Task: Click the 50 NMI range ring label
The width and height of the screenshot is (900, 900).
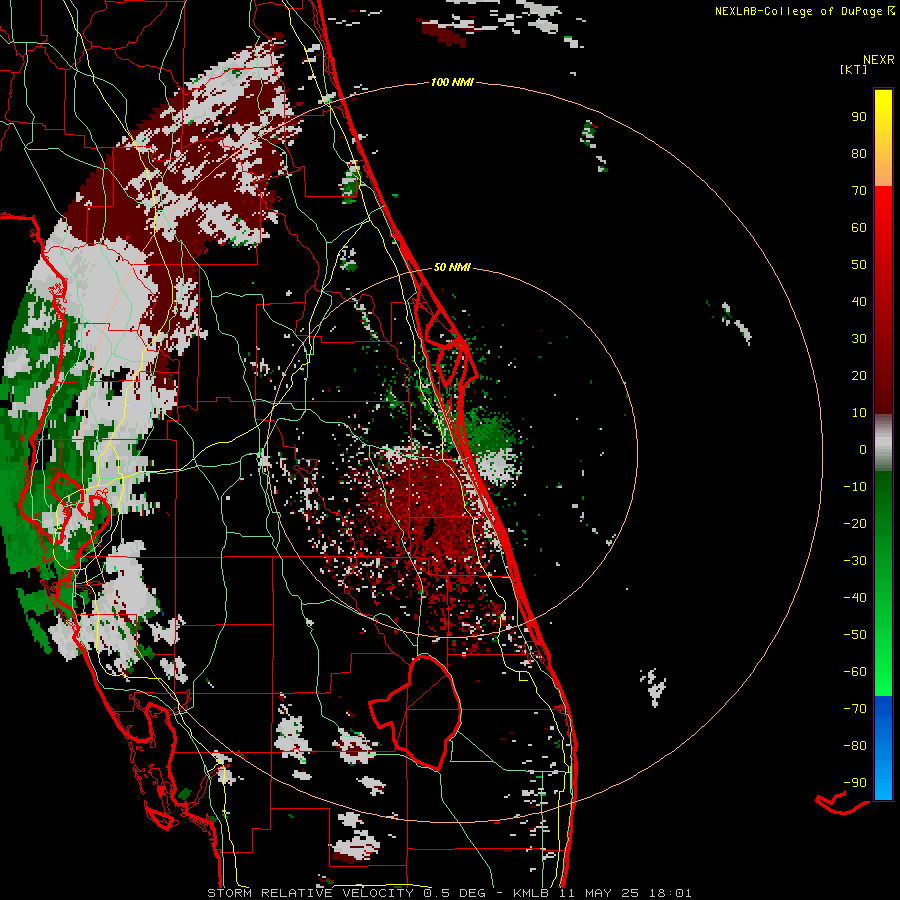Action: (x=452, y=267)
